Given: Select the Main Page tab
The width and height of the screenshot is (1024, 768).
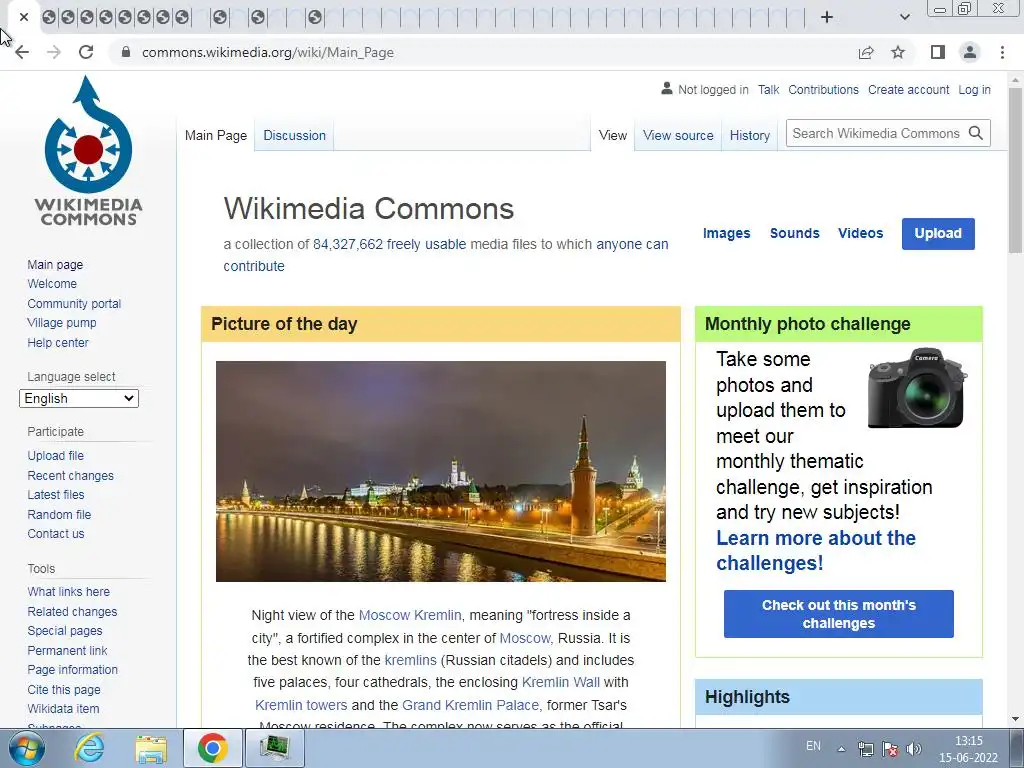Looking at the screenshot, I should pyautogui.click(x=216, y=135).
